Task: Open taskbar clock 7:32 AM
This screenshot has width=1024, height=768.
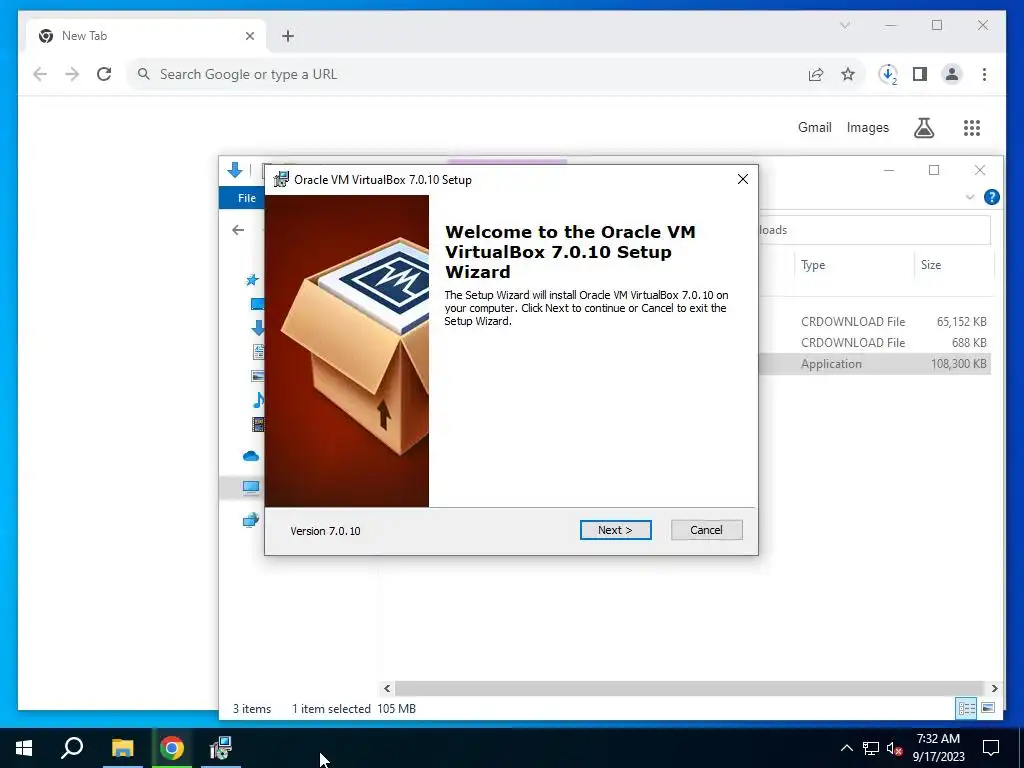Action: (938, 748)
